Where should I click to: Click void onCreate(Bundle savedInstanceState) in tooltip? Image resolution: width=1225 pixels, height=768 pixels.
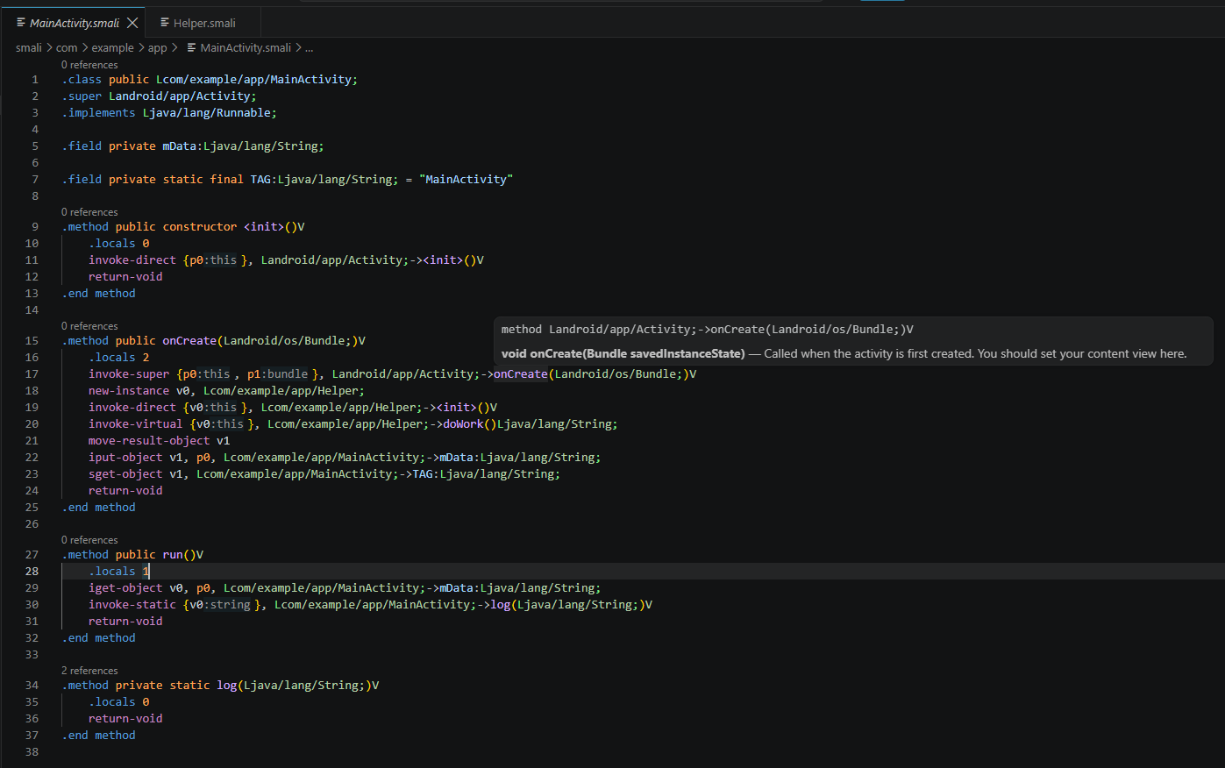pos(623,353)
